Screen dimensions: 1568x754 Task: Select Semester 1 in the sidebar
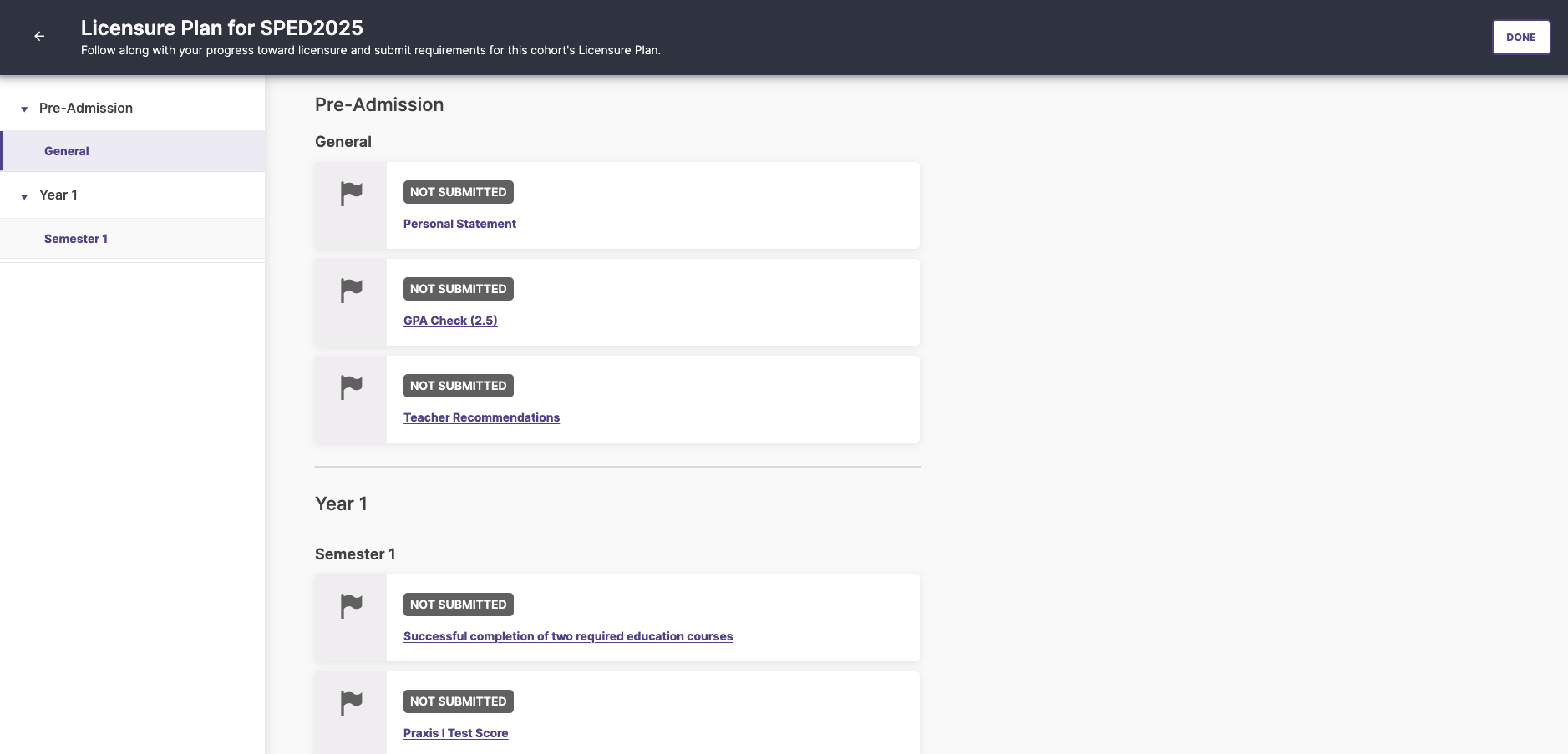tap(133, 239)
